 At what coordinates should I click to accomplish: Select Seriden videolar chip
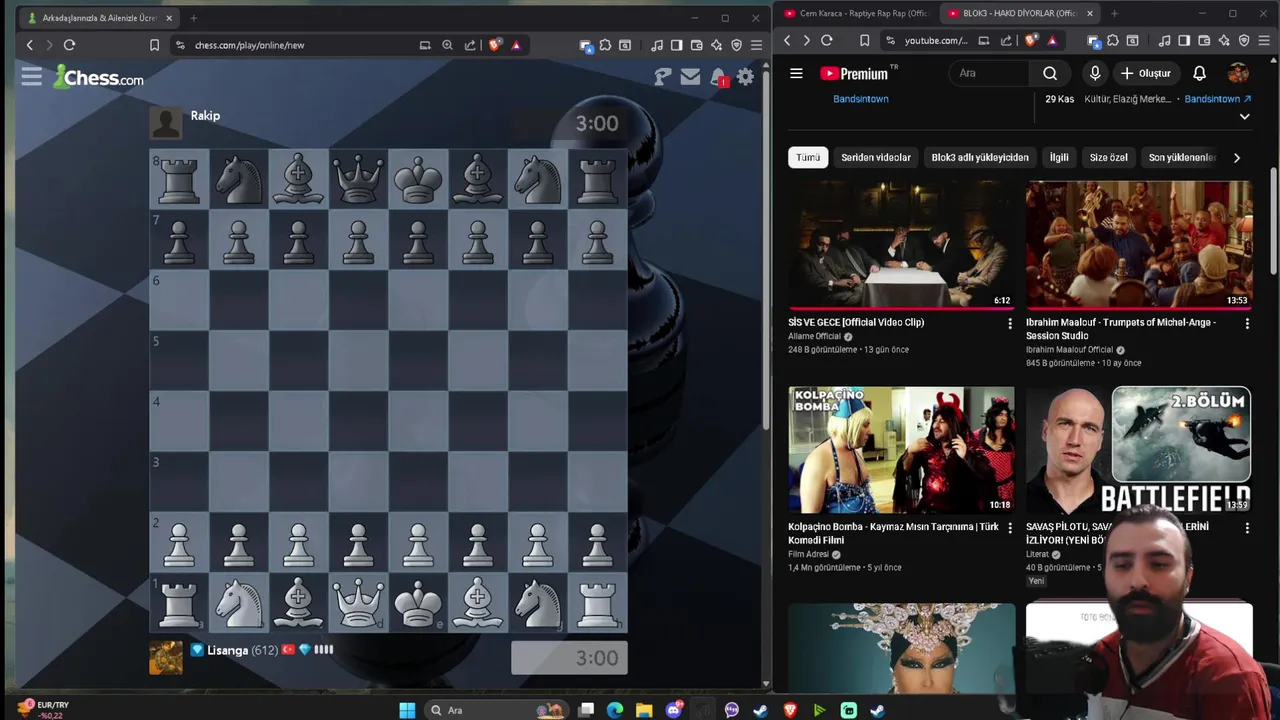[876, 157]
